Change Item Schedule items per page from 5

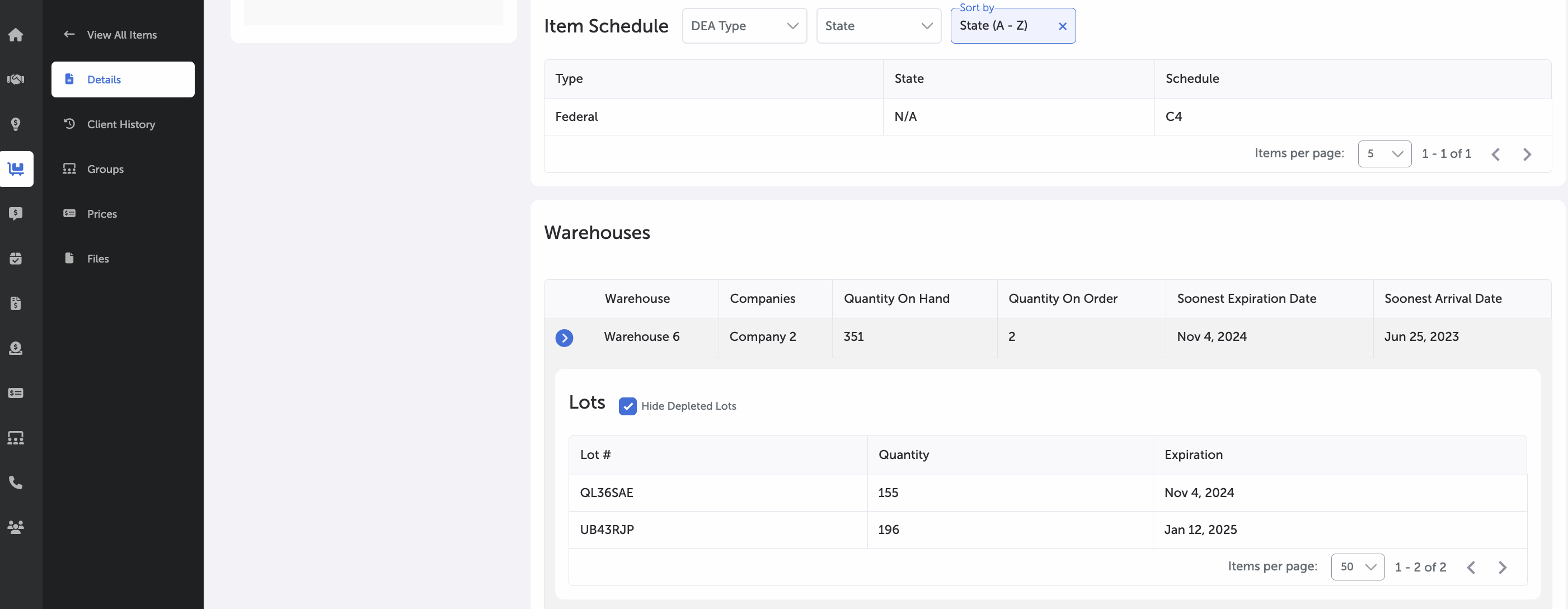[x=1384, y=153]
